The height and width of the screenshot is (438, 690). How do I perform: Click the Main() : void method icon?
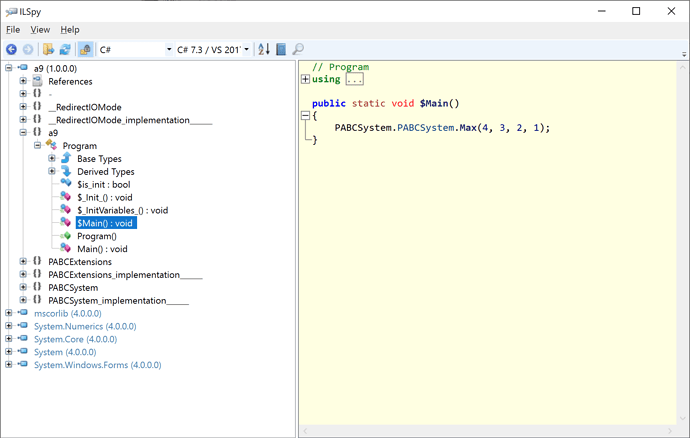pos(66,248)
